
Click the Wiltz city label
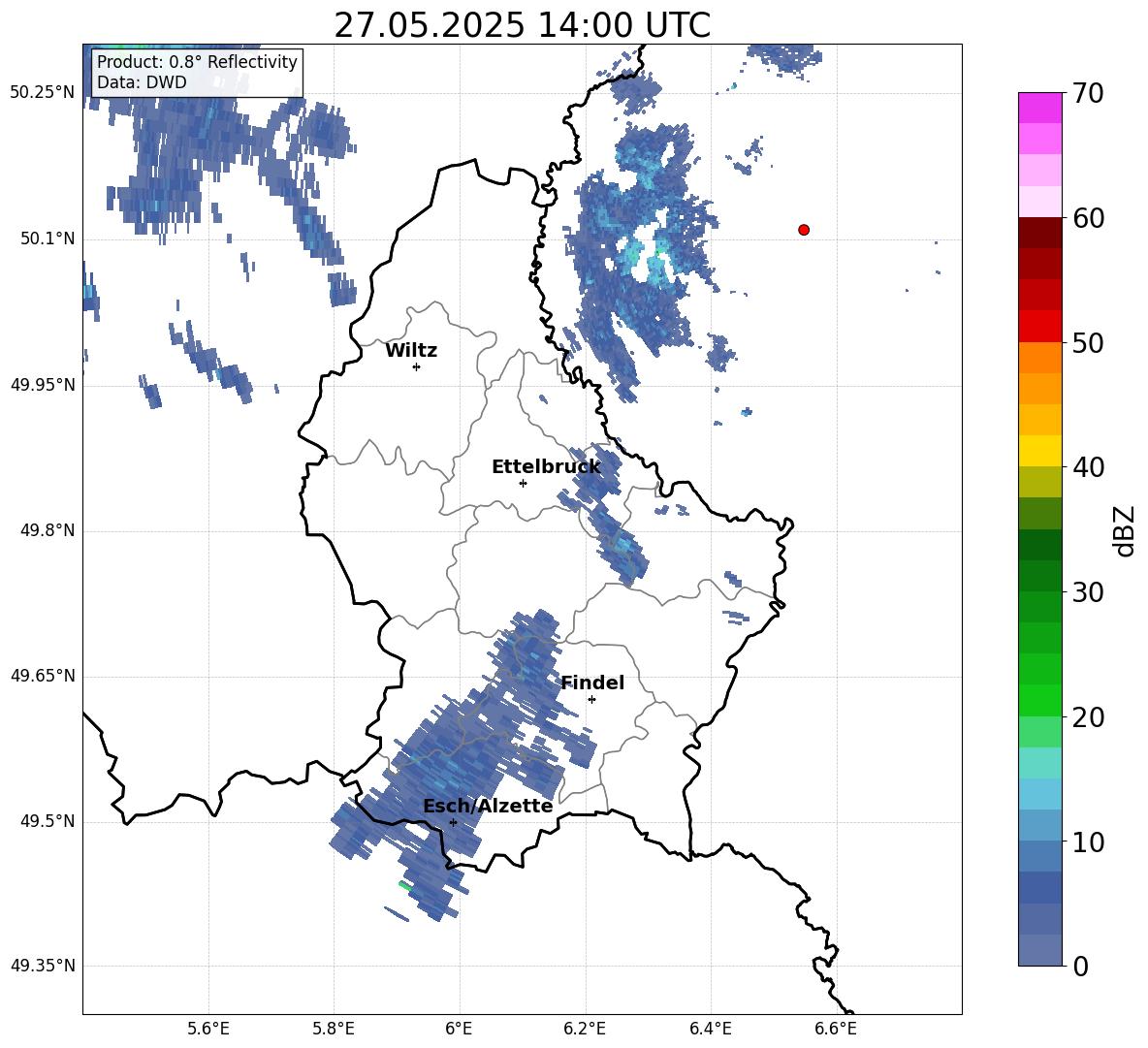click(411, 351)
